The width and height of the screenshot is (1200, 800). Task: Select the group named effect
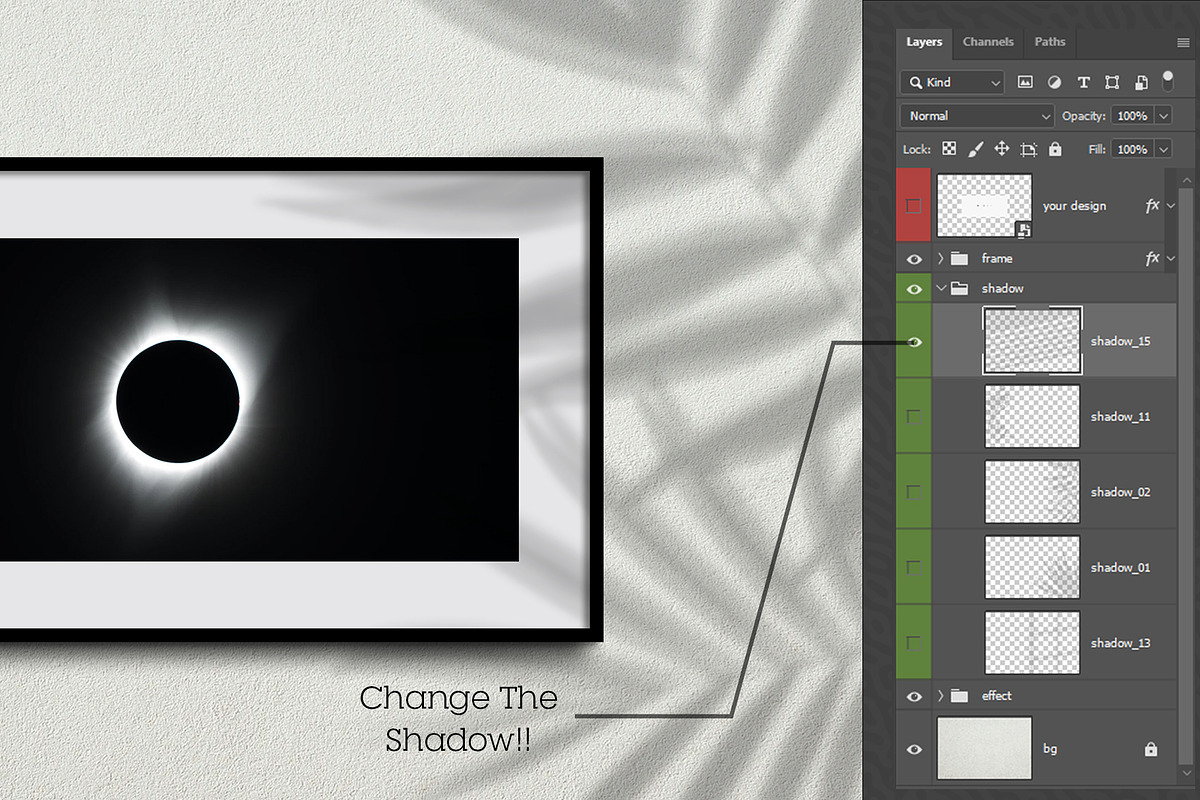[x=997, y=695]
